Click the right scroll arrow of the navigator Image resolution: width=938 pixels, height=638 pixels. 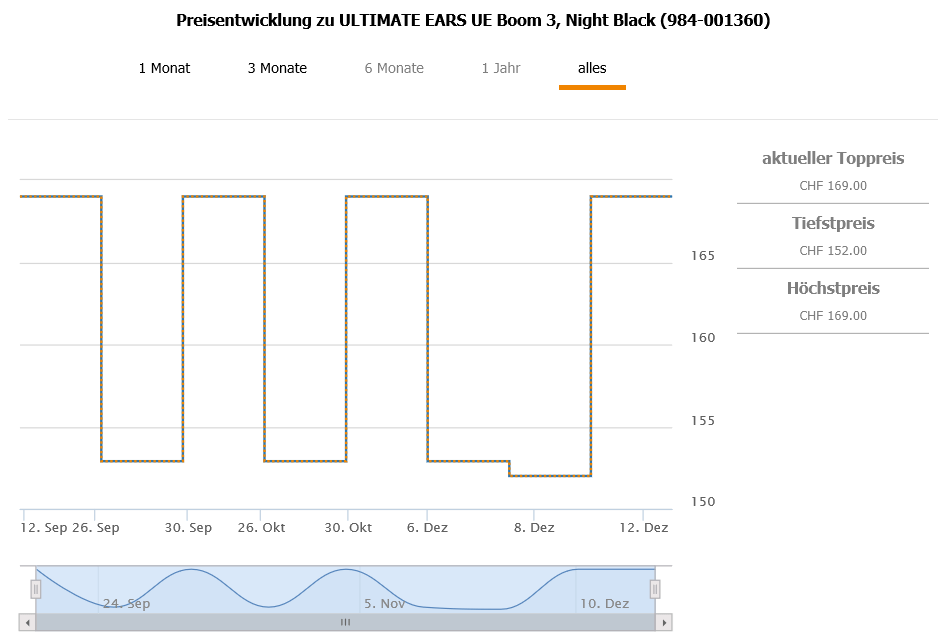tap(664, 622)
